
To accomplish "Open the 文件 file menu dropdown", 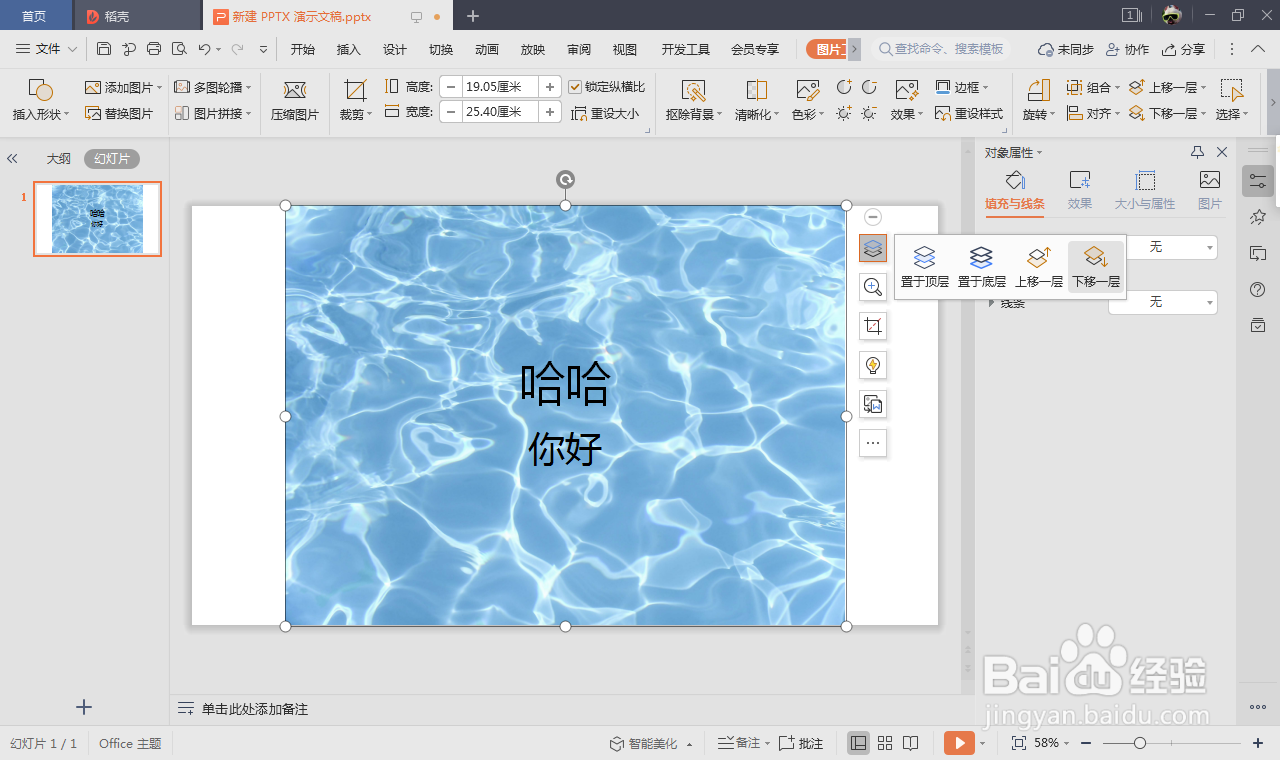I will [x=47, y=49].
